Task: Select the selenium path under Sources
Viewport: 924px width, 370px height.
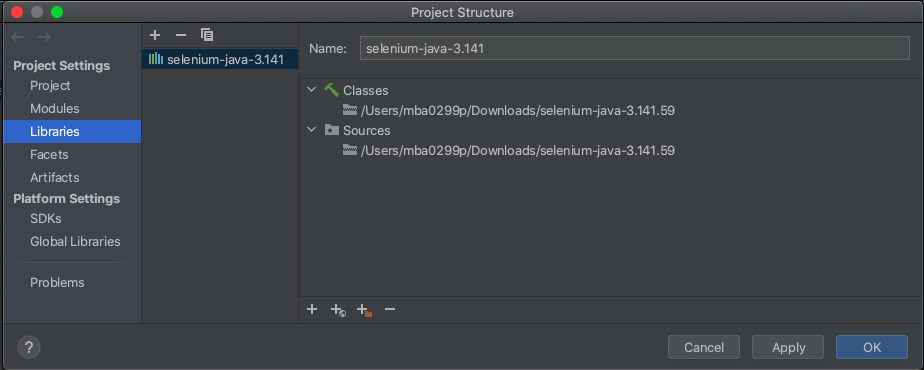Action: tap(517, 150)
